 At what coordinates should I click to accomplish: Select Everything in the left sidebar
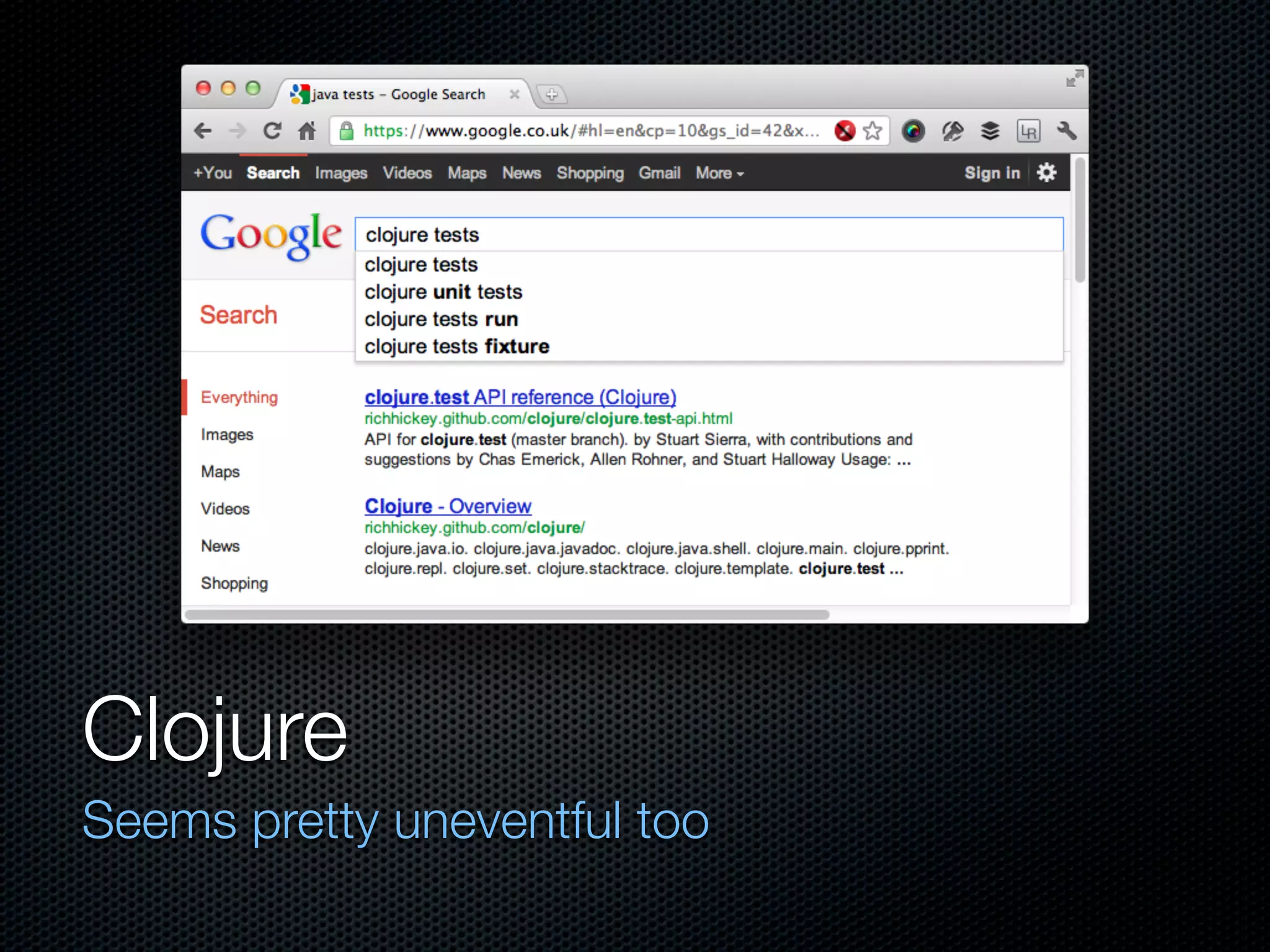click(x=239, y=397)
